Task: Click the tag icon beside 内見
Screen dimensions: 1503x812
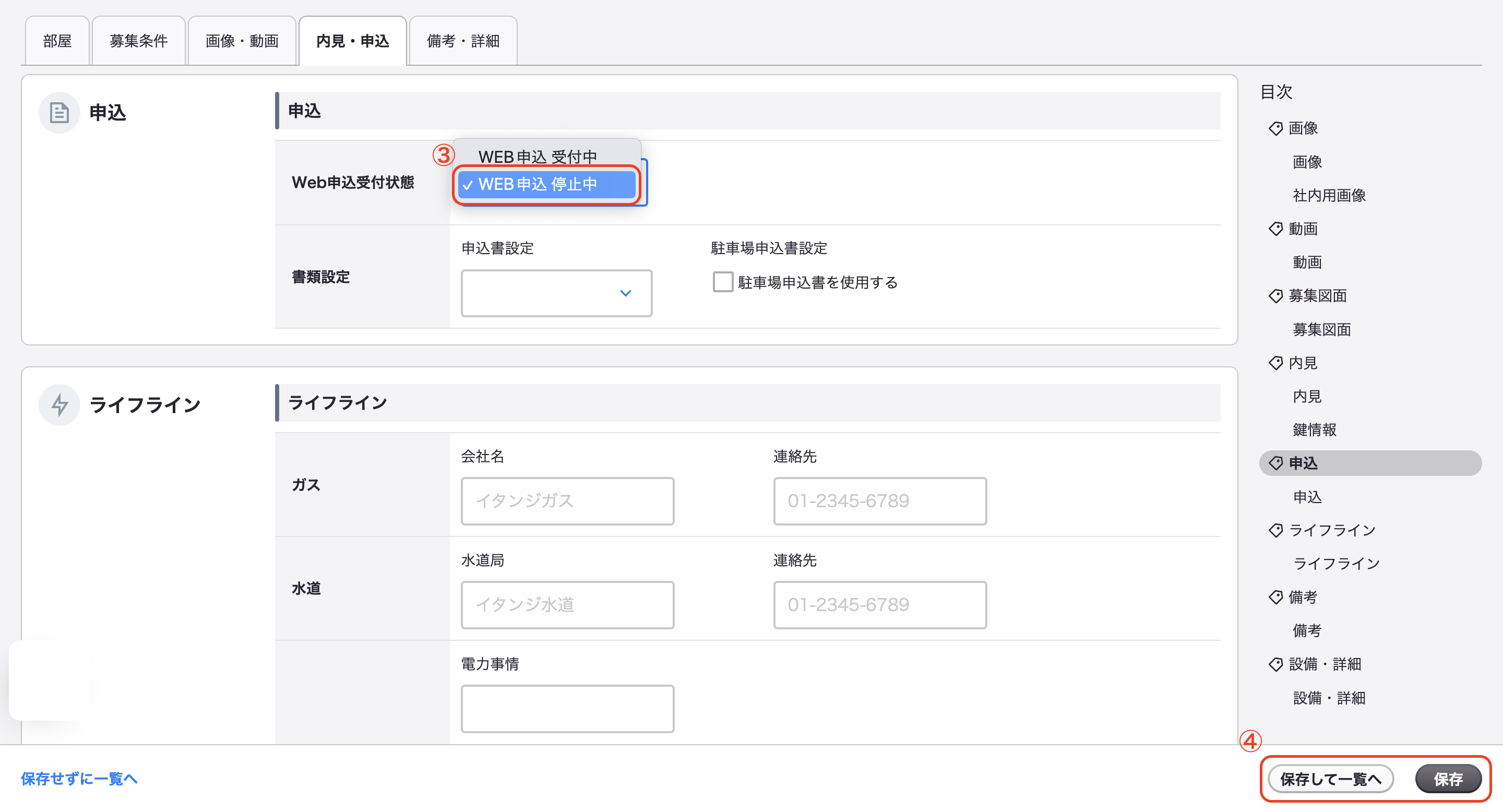Action: 1275,363
